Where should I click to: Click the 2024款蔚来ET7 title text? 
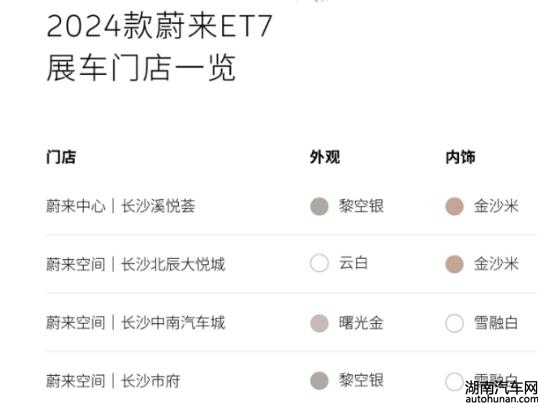coord(160,25)
